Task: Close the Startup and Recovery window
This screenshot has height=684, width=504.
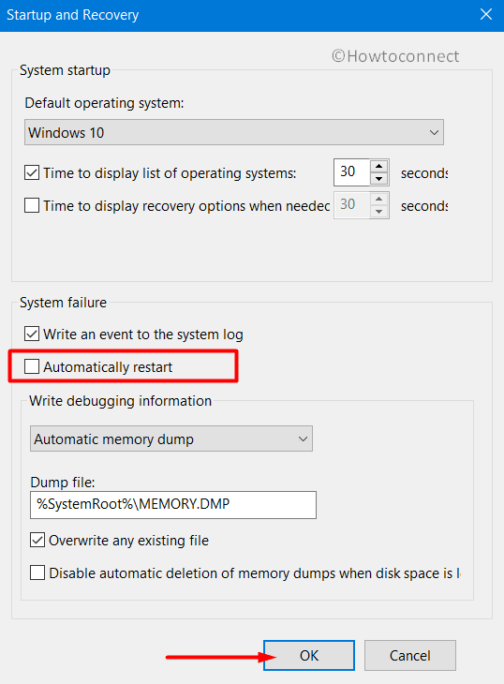Action: pyautogui.click(x=486, y=15)
